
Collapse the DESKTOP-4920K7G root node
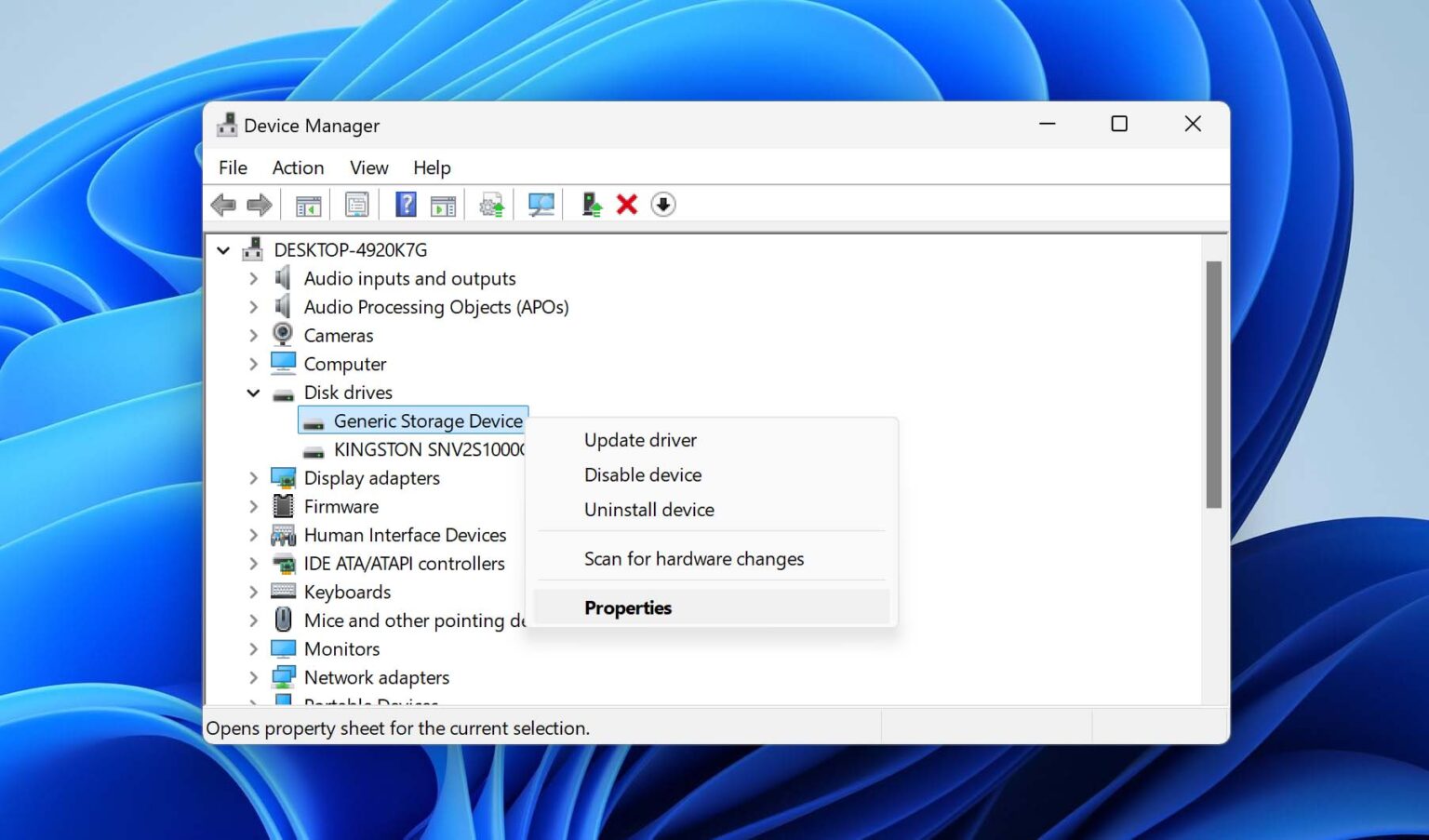(x=223, y=249)
